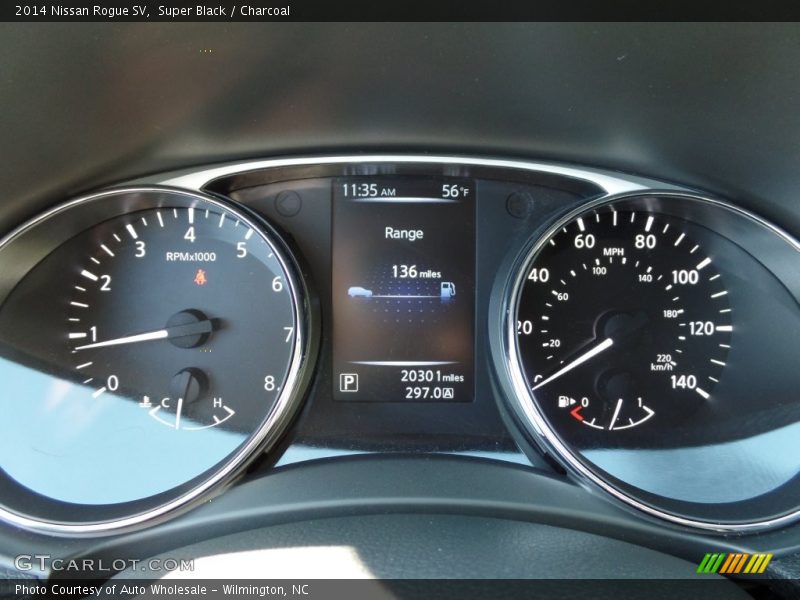
Task: Click the red empty zone on fuel gauge
Action: point(576,413)
